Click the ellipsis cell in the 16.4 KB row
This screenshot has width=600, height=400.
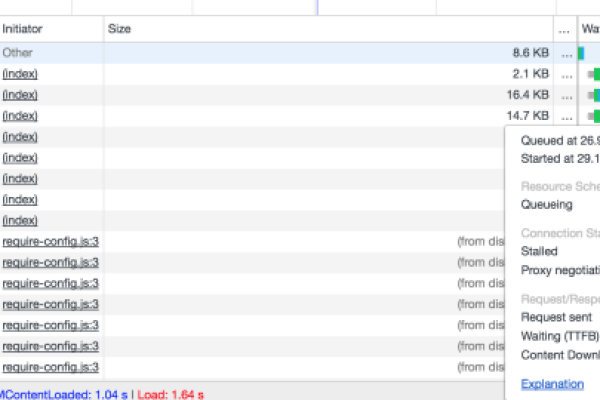pyautogui.click(x=567, y=95)
